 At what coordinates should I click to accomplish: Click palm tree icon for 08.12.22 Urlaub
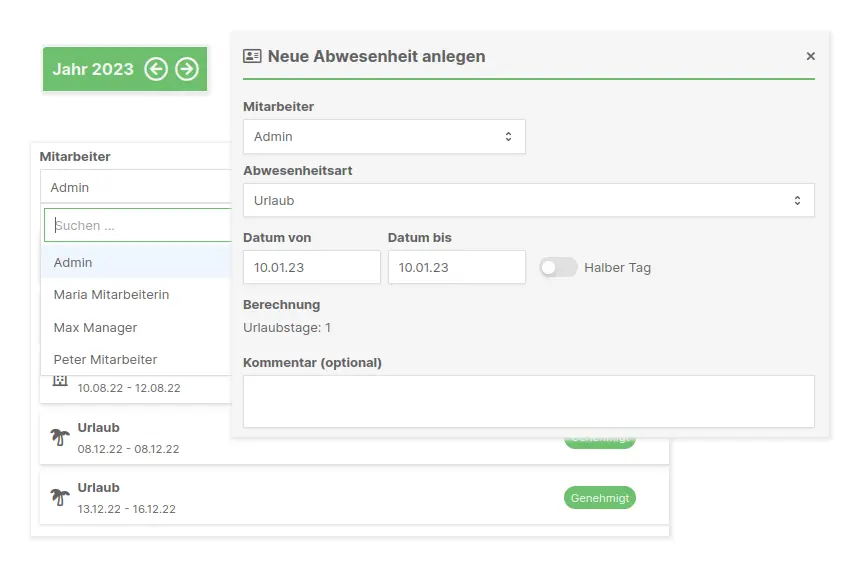coord(60,437)
